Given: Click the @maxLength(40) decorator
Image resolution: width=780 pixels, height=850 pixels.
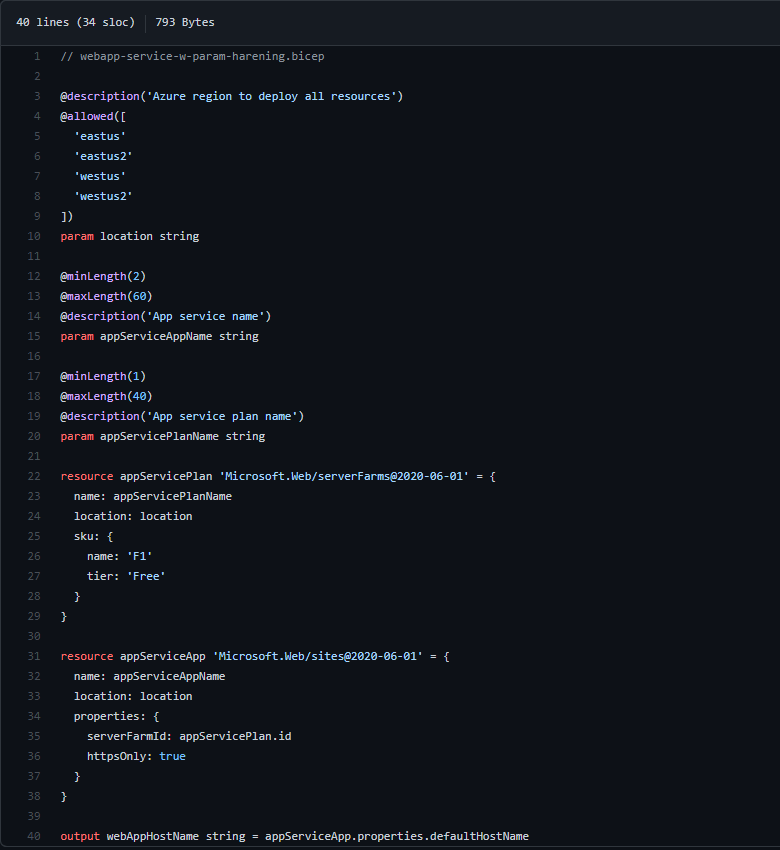Looking at the screenshot, I should 106,396.
